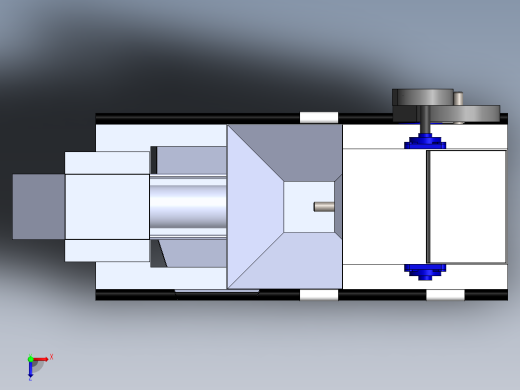Image resolution: width=520 pixels, height=390 pixels.
Task: Click the blue Z axis arrow of the triad
Action: pyautogui.click(x=30, y=369)
